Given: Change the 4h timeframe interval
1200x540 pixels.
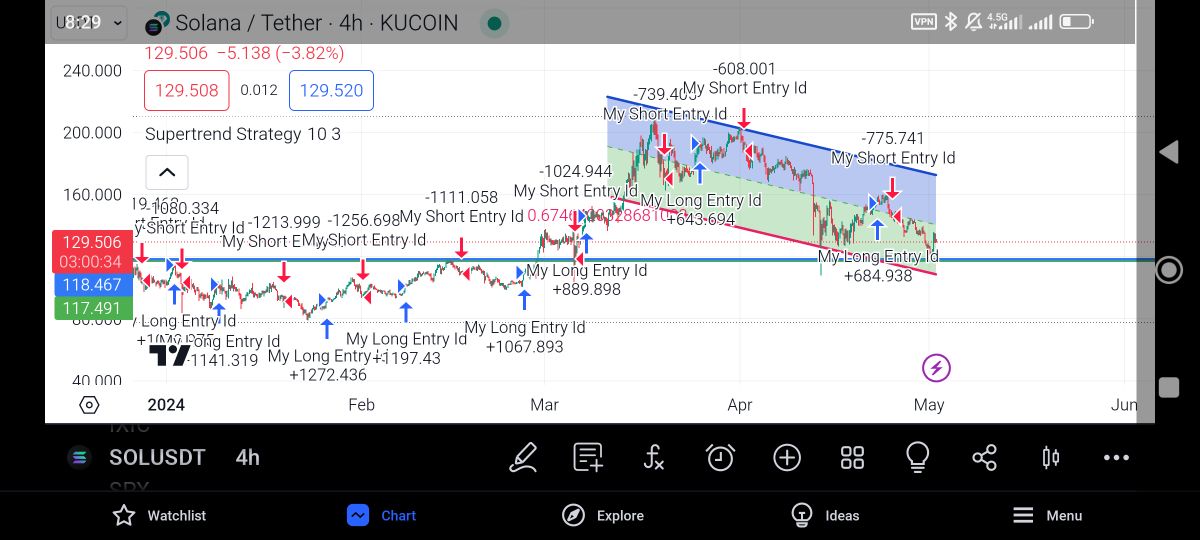Looking at the screenshot, I should (247, 457).
